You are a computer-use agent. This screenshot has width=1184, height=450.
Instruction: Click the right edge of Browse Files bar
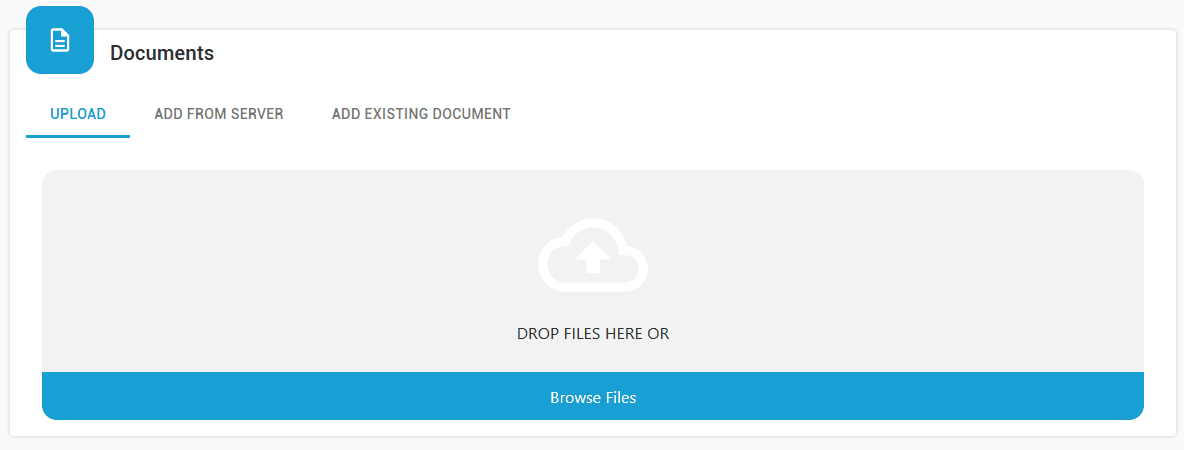[x=1125, y=397]
